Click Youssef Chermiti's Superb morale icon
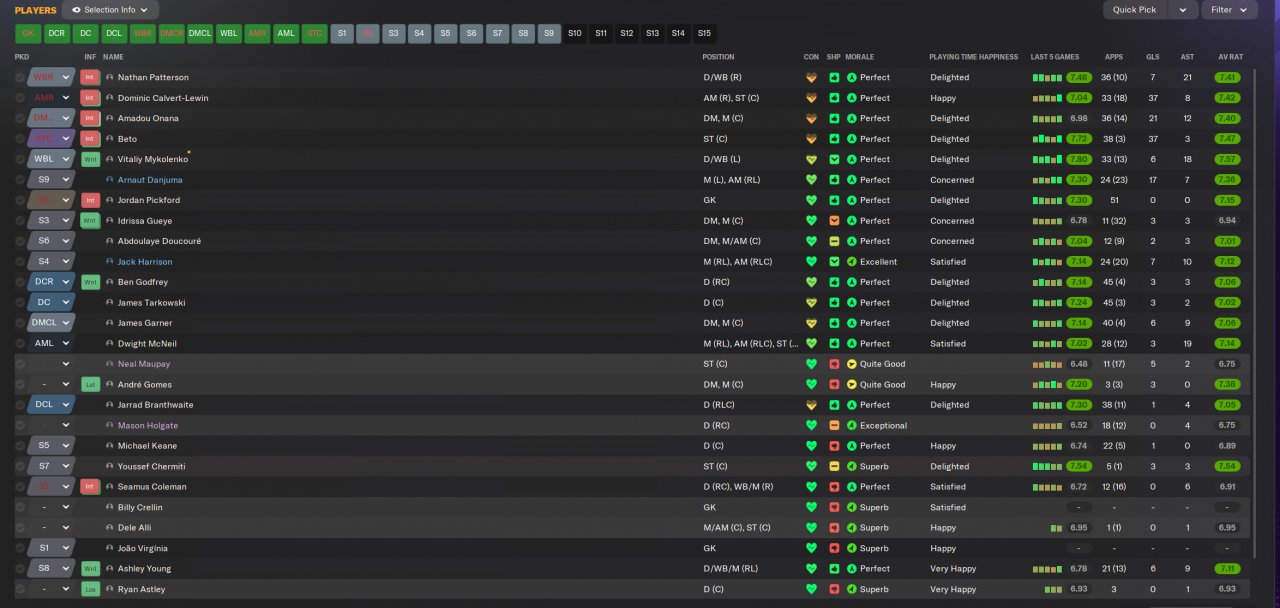 click(x=852, y=466)
